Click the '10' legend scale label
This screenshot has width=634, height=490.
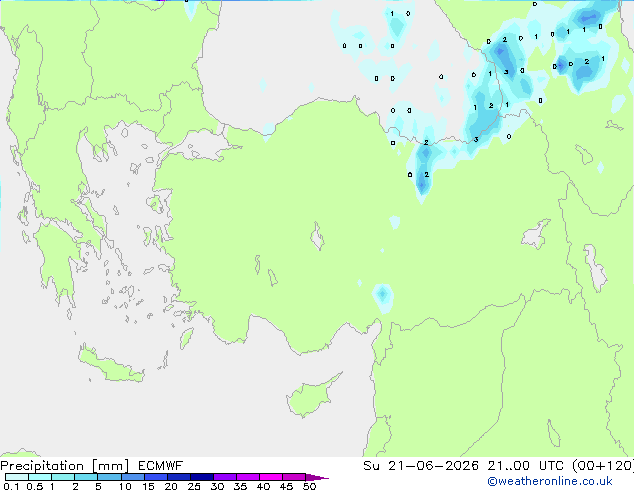(x=125, y=486)
